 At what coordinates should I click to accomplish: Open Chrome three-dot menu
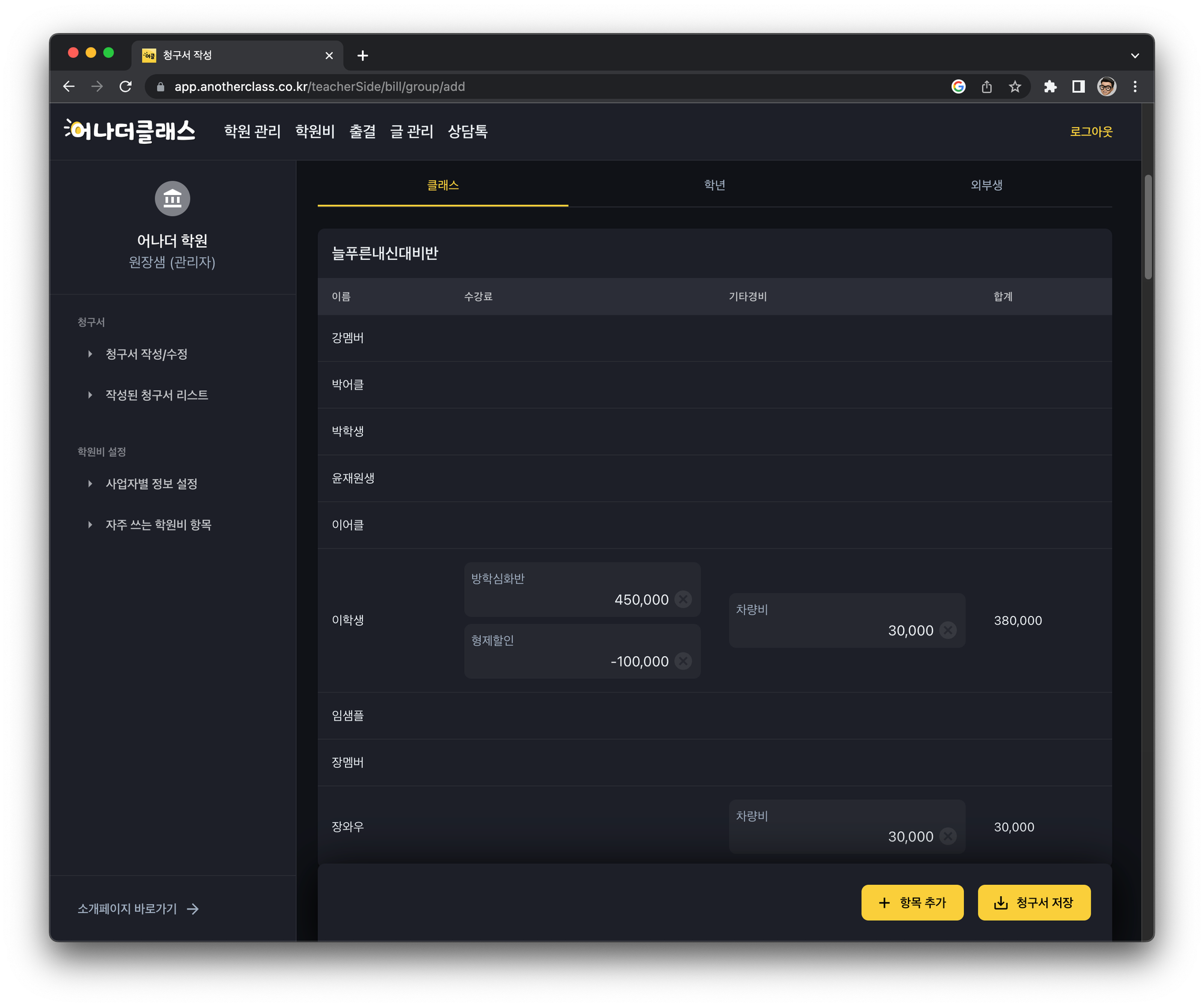pos(1135,87)
